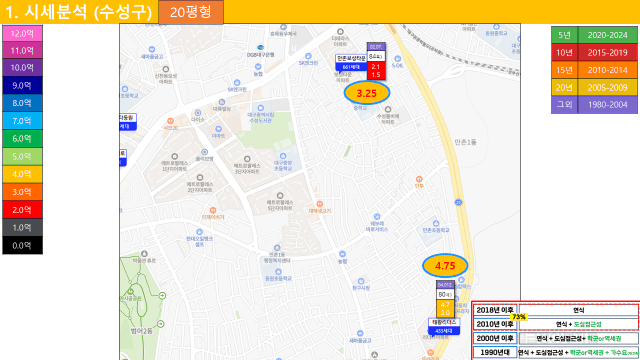
Task: Pick the 8.0억 blue legend swatch
Action: coord(22,103)
